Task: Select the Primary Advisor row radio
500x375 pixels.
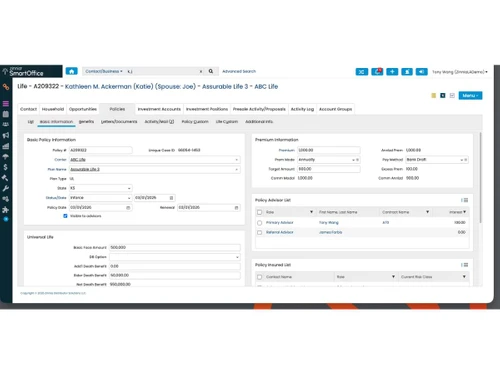Action: [x=260, y=222]
